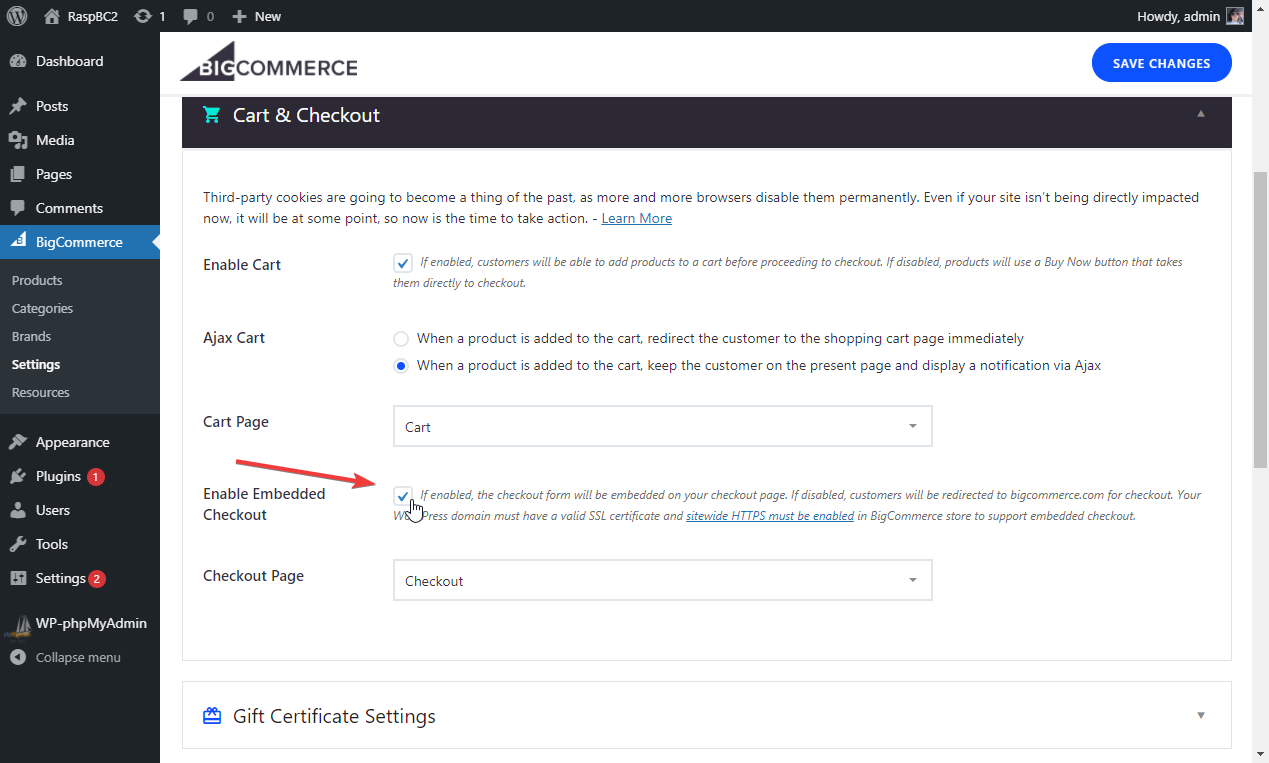Open the Checkout Page dropdown
Image resolution: width=1269 pixels, height=763 pixels.
662,580
